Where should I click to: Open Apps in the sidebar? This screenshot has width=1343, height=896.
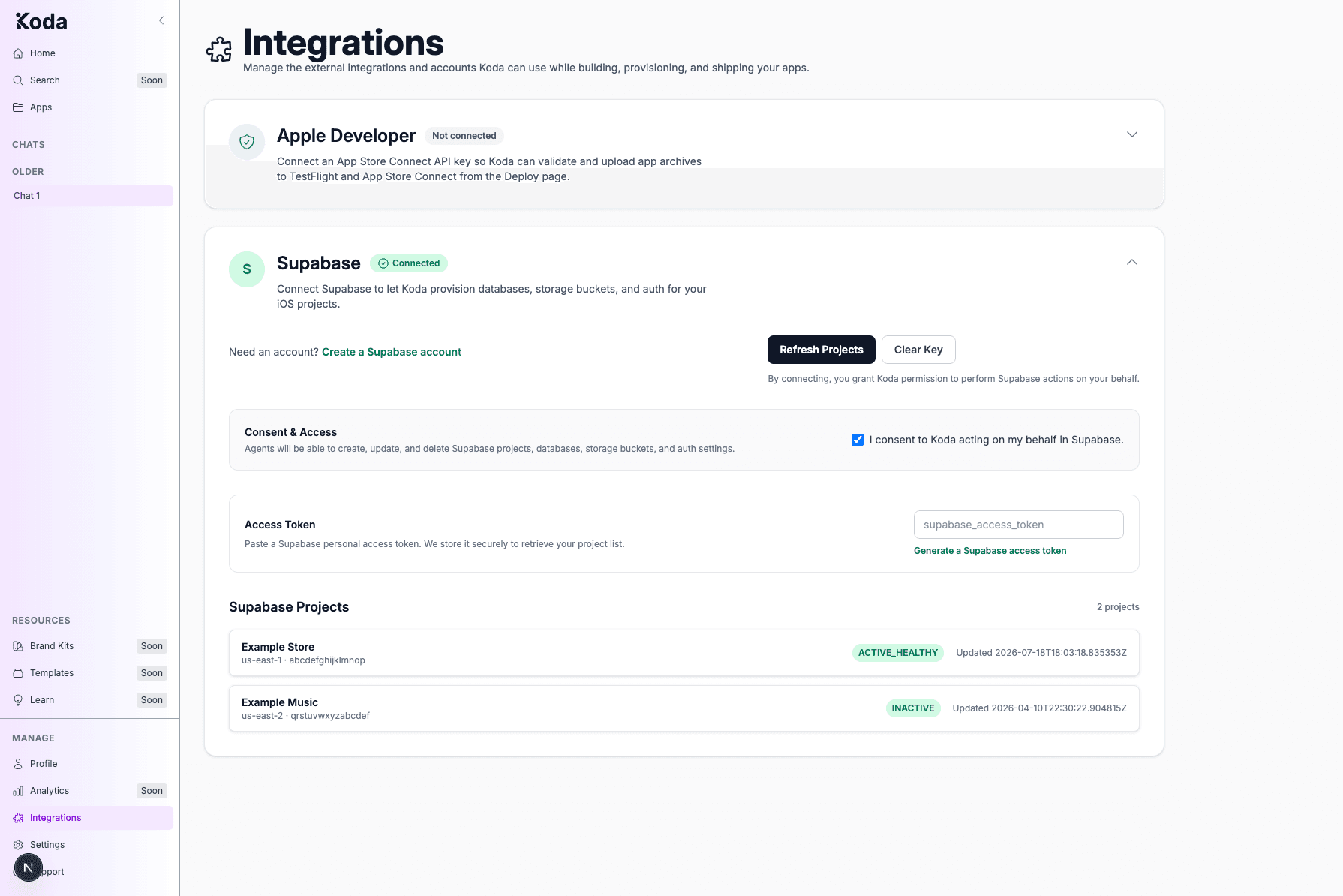point(89,107)
